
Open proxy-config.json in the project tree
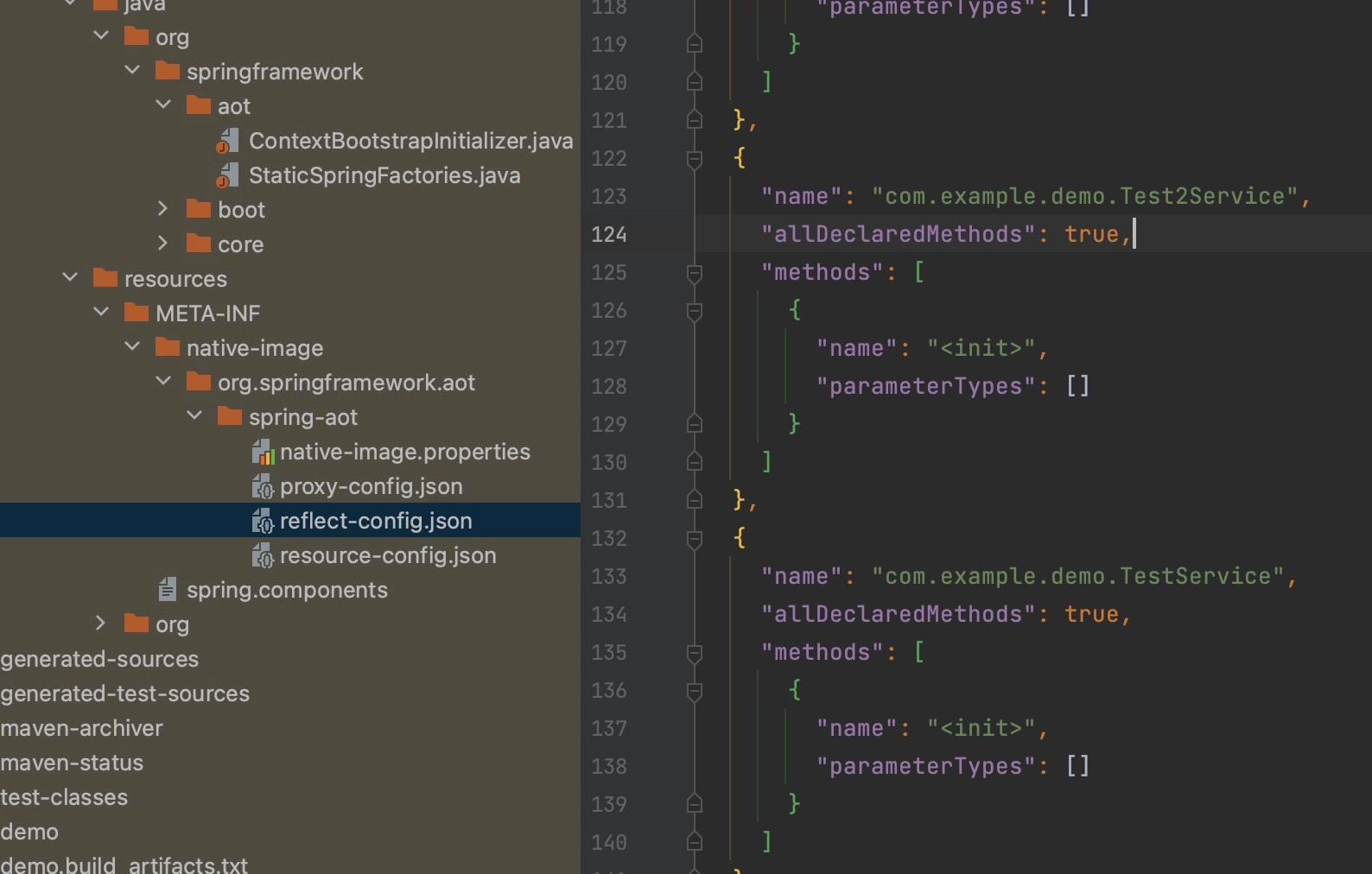[x=372, y=486]
